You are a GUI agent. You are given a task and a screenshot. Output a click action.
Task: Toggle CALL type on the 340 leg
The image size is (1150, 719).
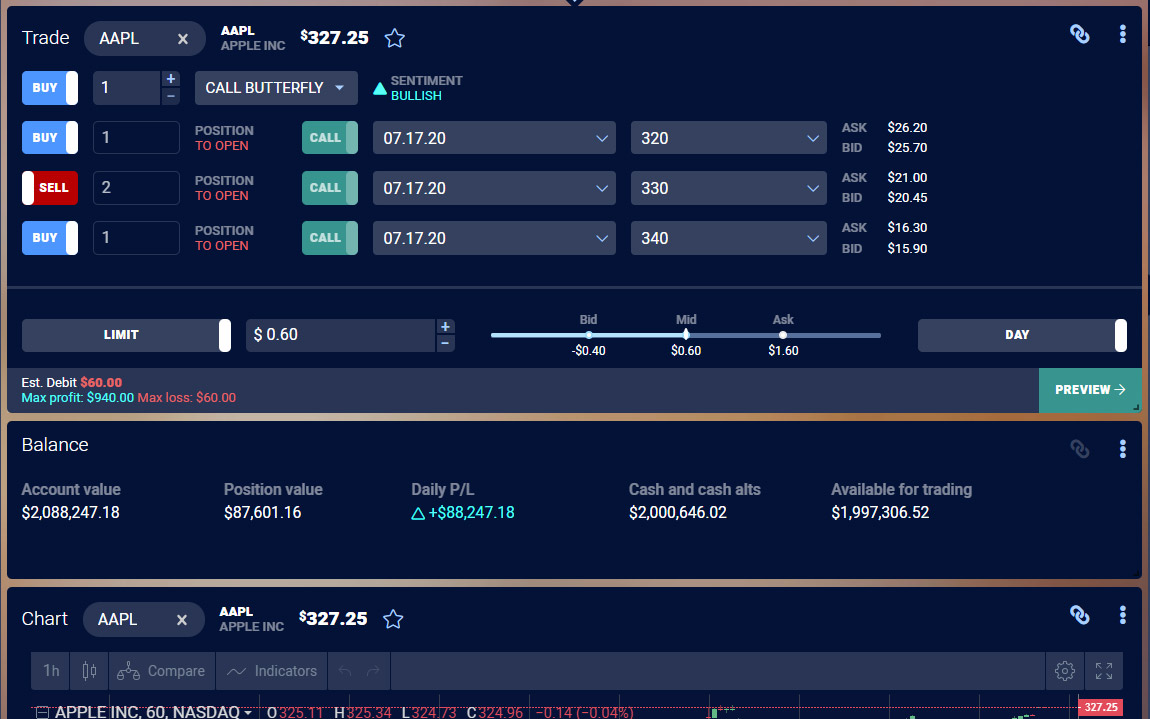pos(330,238)
